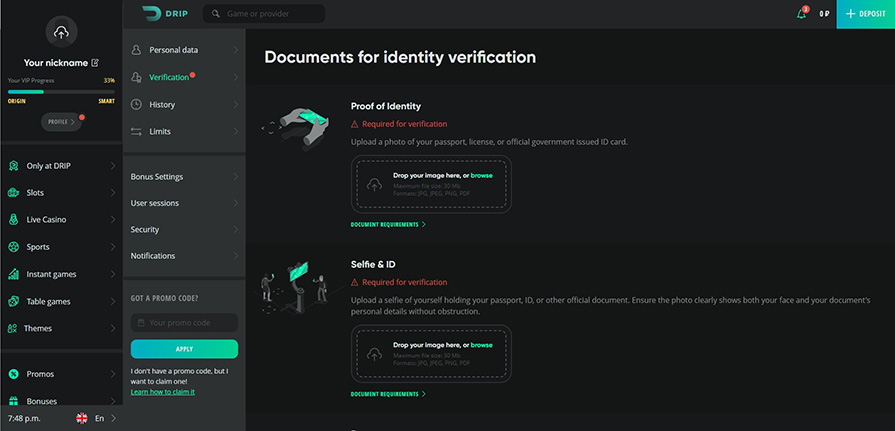This screenshot has width=895, height=431.
Task: Go to Security settings
Action: click(145, 229)
